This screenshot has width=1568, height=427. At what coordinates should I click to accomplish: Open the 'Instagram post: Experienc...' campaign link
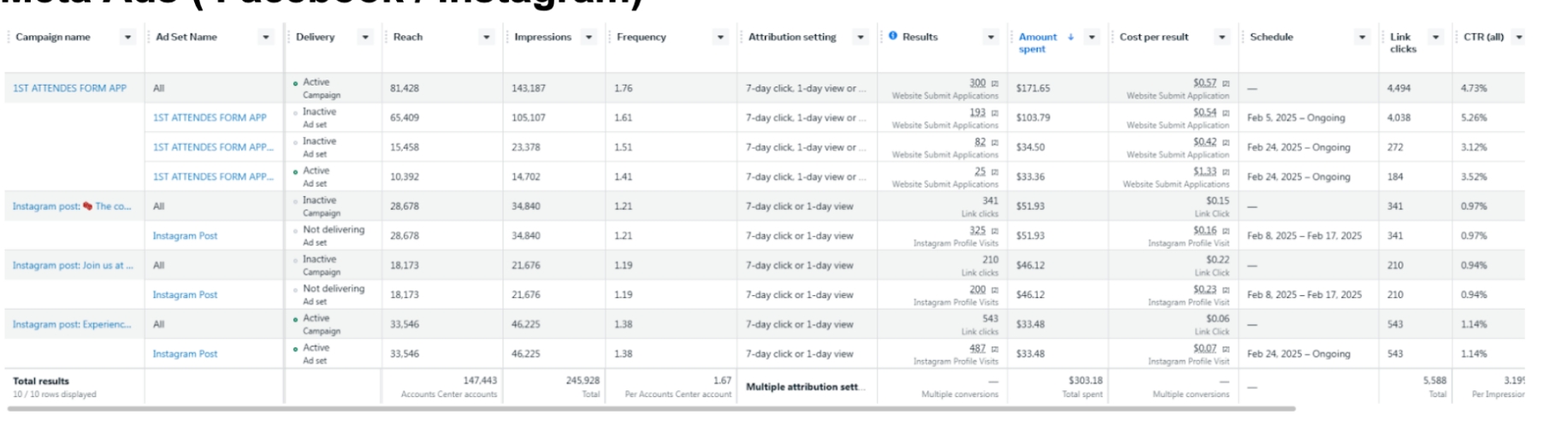(x=72, y=324)
